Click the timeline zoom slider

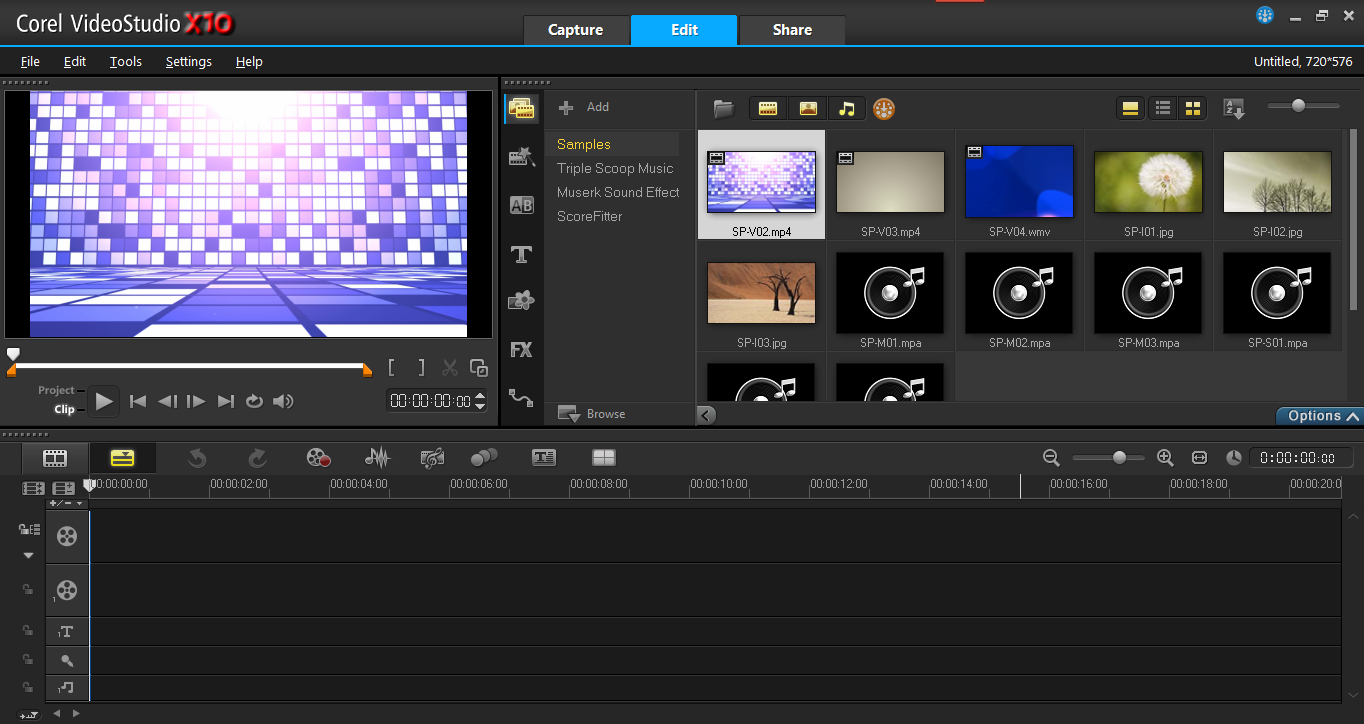pos(1119,457)
